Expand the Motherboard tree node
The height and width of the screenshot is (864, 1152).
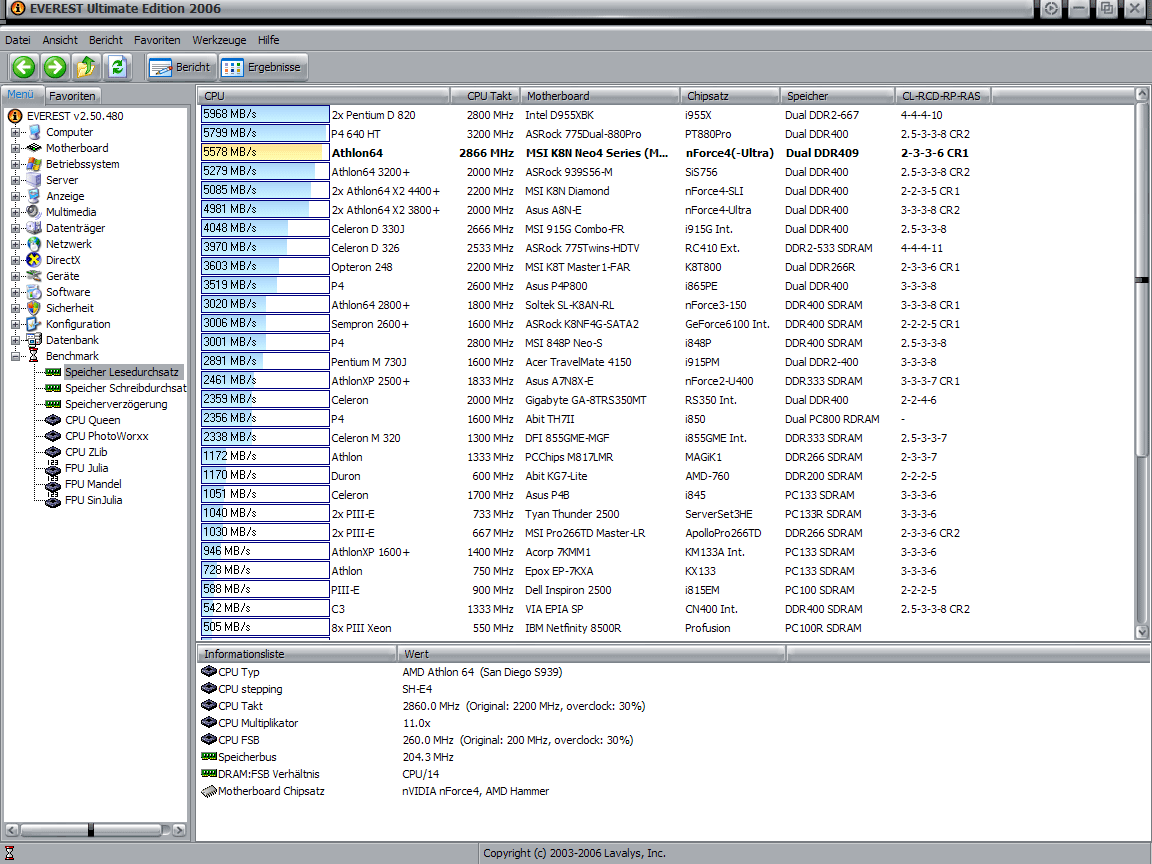(x=15, y=148)
